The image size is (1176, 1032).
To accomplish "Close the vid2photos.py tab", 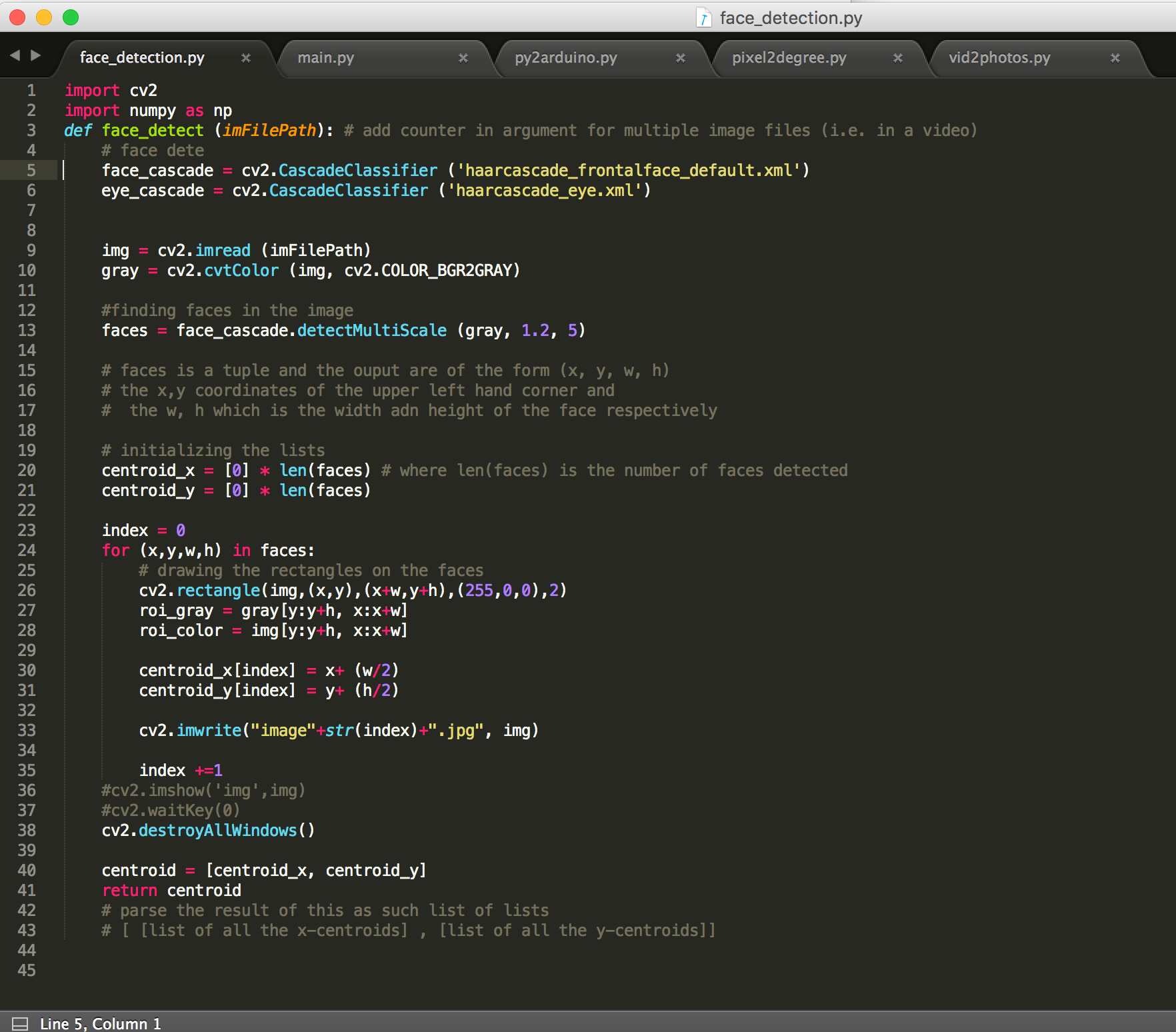I will tap(1115, 58).
